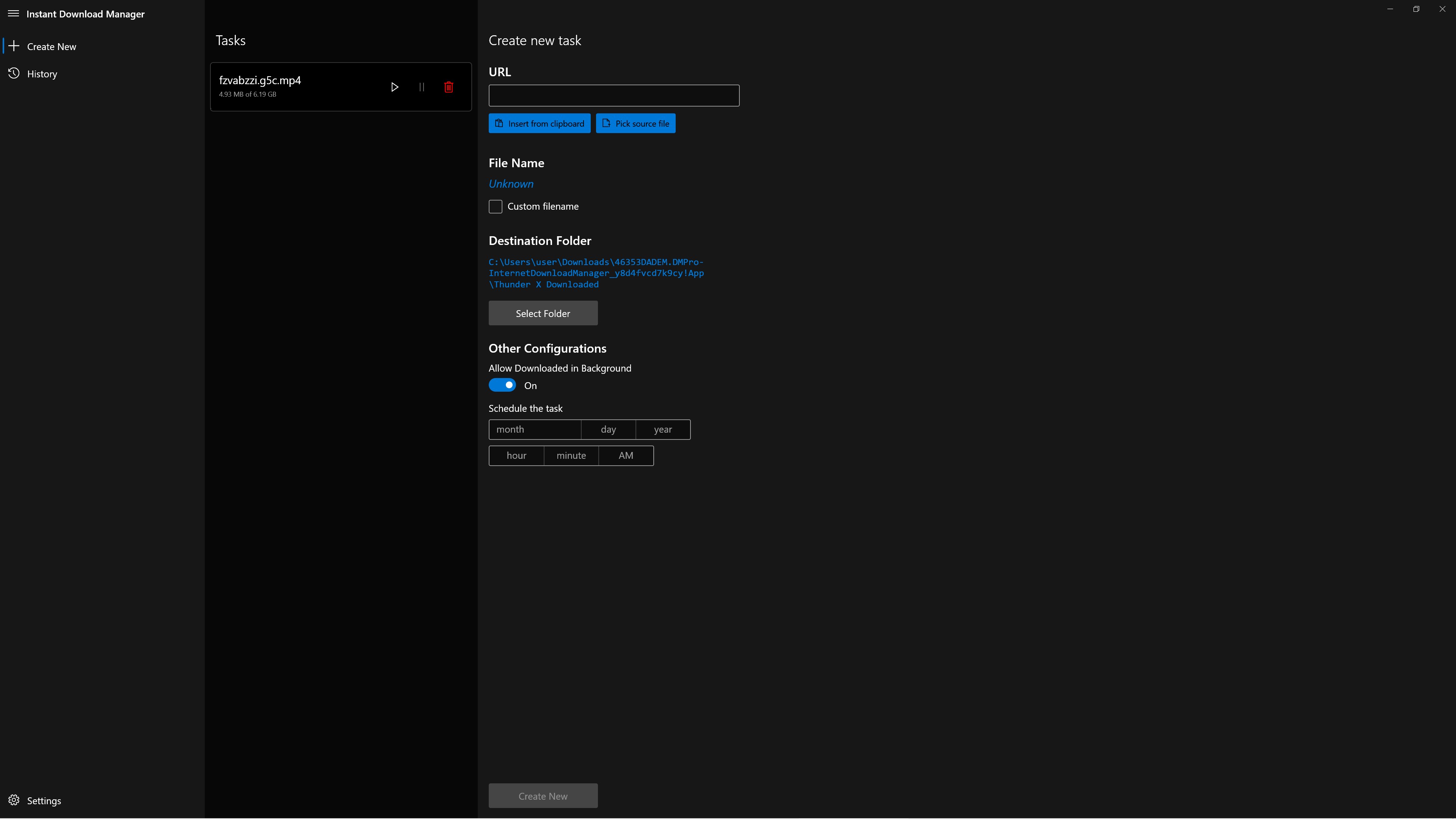Enable the Custom filename checkbox

tap(495, 206)
